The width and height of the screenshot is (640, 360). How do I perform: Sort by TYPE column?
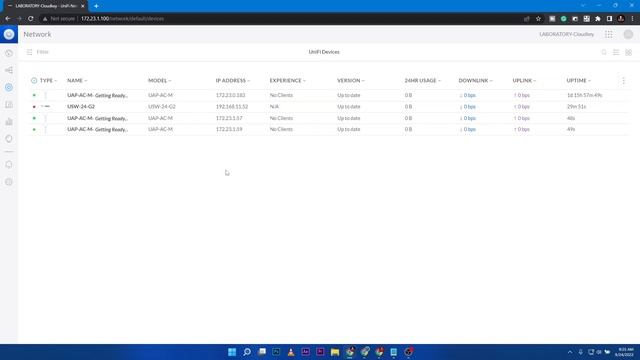pyautogui.click(x=48, y=80)
